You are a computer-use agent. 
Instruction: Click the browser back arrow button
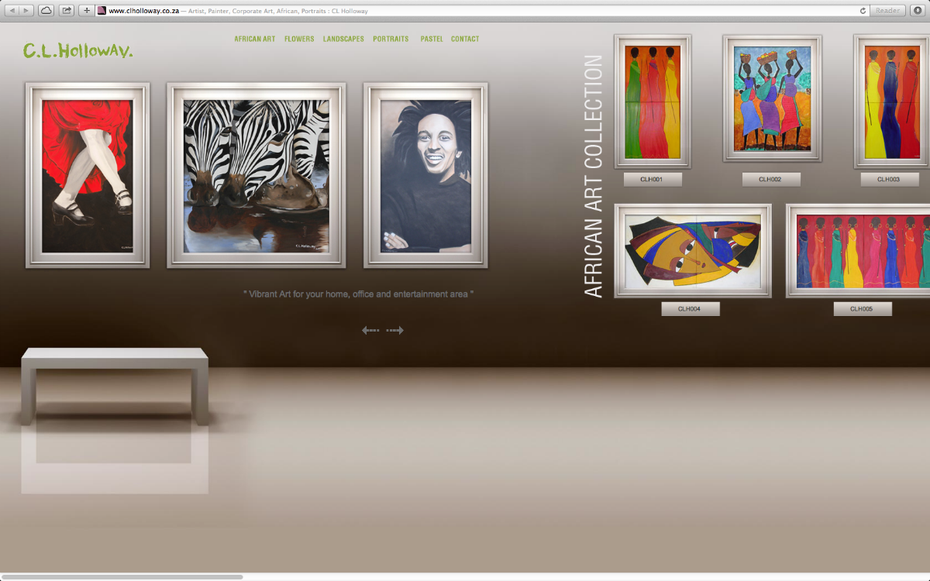click(x=12, y=10)
